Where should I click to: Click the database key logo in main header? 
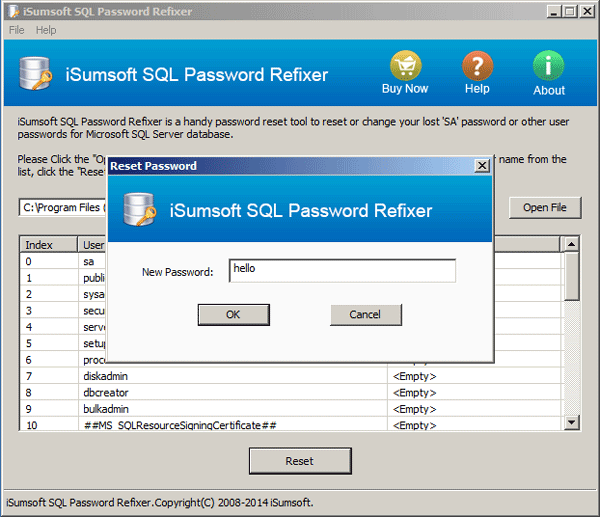point(35,73)
